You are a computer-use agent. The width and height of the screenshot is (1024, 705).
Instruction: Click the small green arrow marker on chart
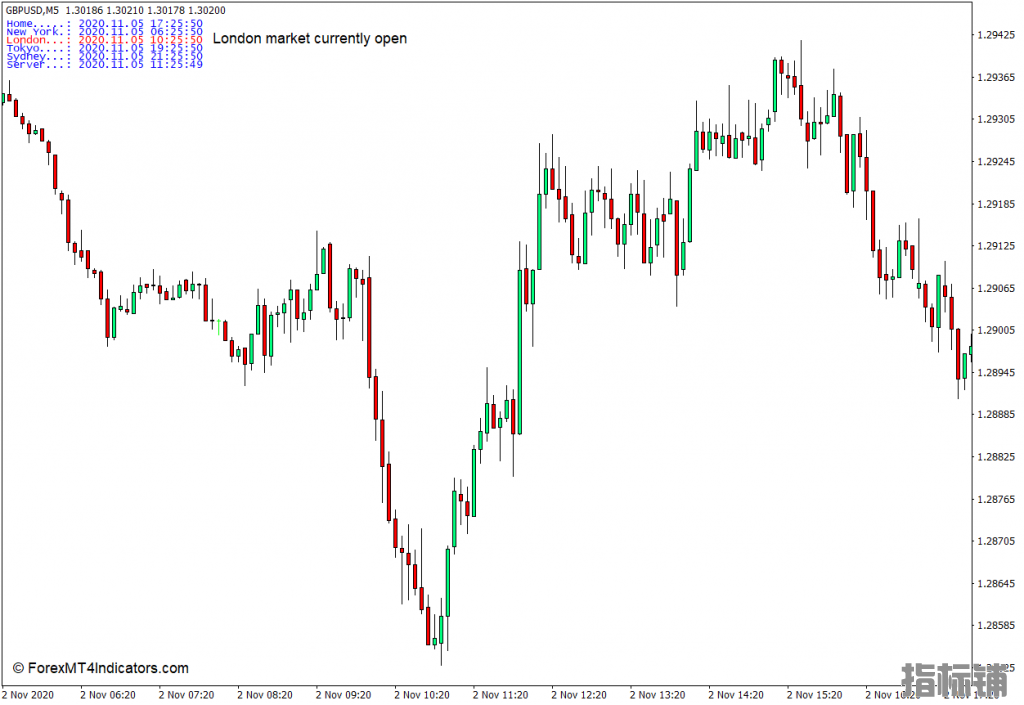click(x=219, y=326)
